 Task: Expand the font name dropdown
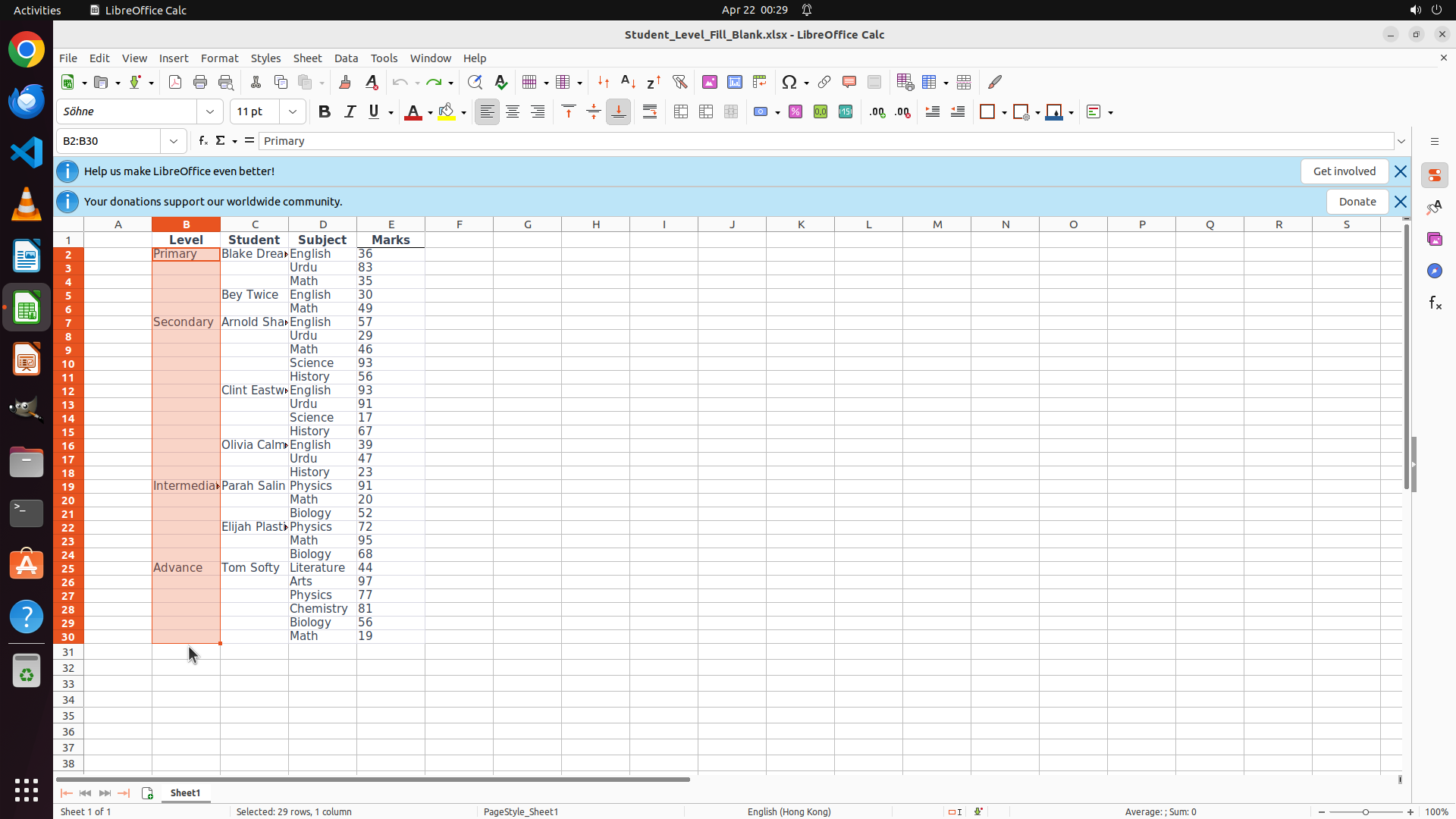pos(210,112)
